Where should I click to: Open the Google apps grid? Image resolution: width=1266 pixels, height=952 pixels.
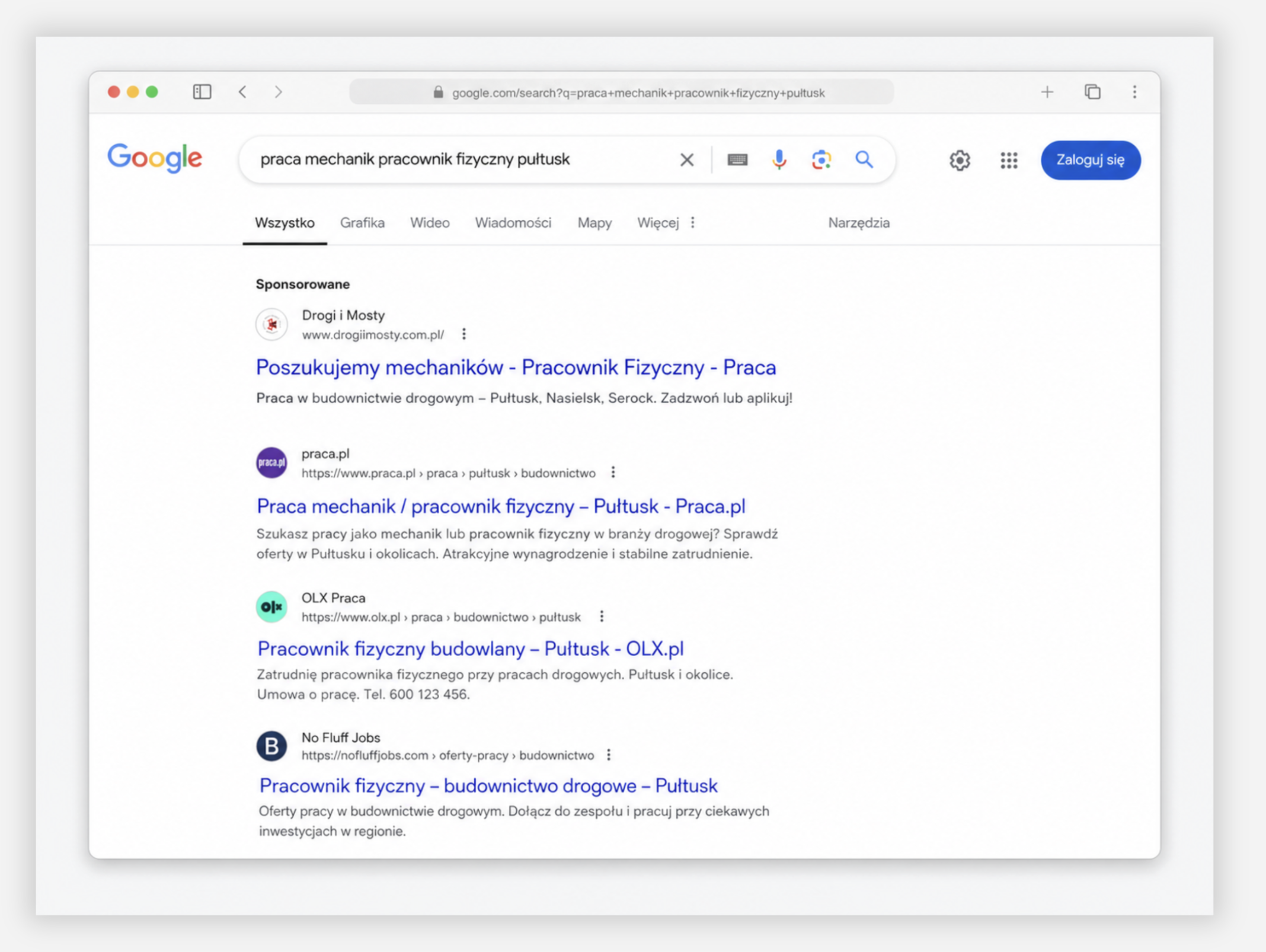pos(1008,160)
